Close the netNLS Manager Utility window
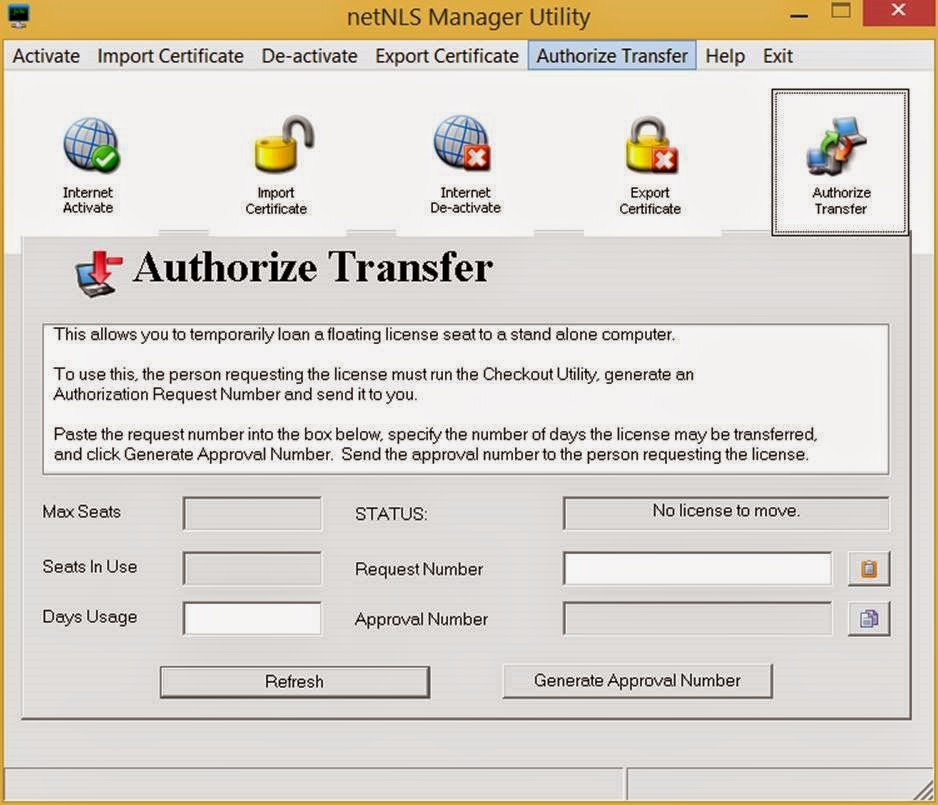 (x=898, y=12)
